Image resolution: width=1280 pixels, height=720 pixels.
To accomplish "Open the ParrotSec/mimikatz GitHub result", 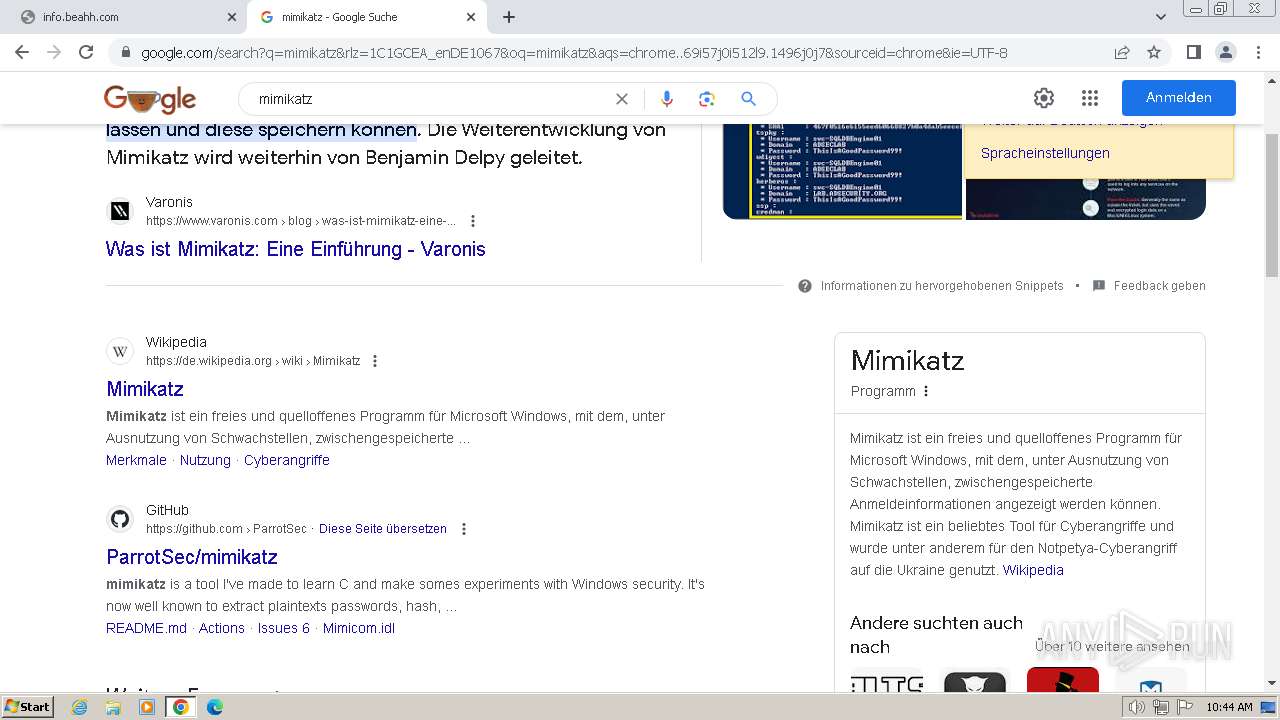I will 192,557.
